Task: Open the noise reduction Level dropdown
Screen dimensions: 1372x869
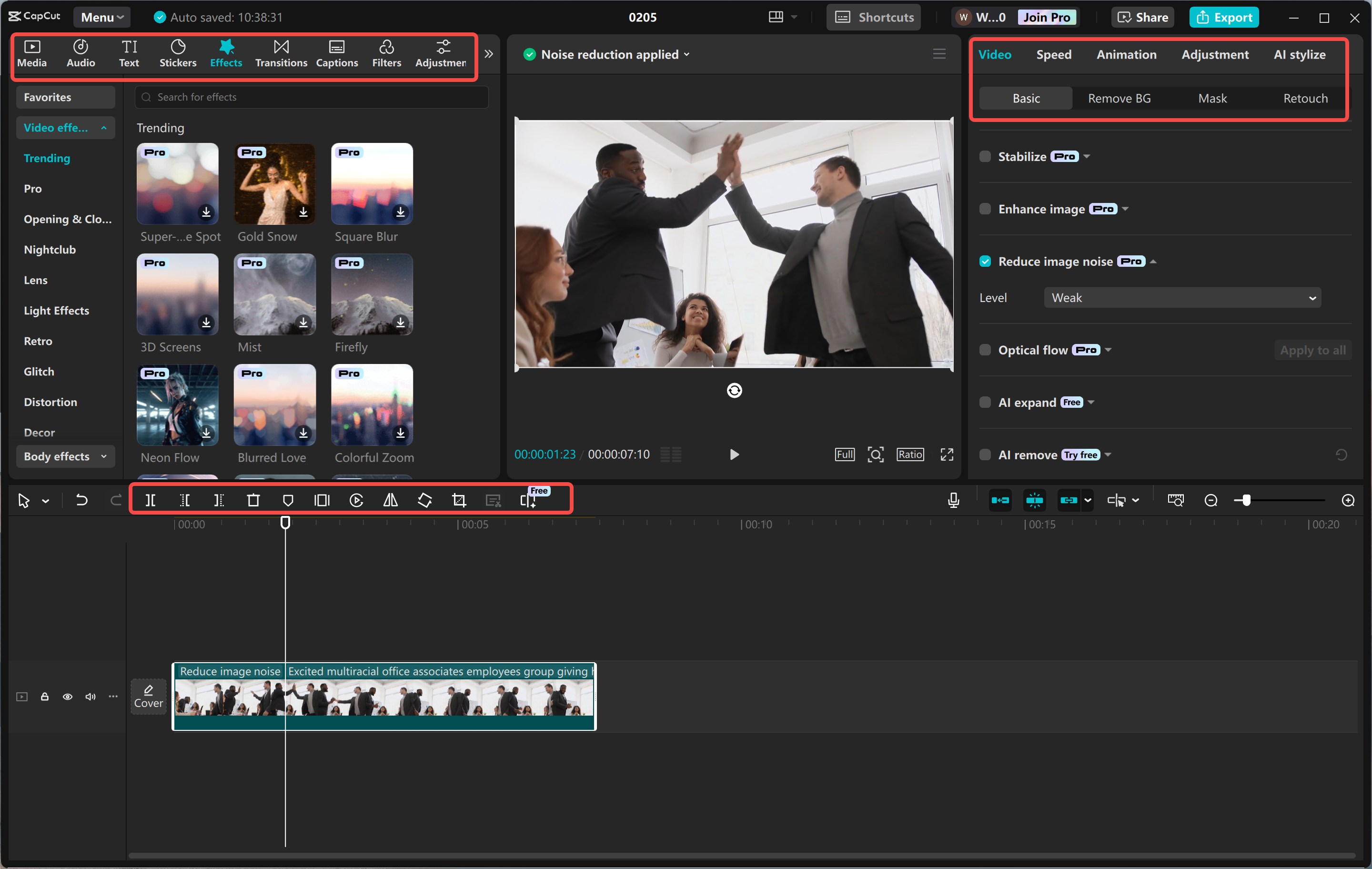Action: tap(1182, 297)
